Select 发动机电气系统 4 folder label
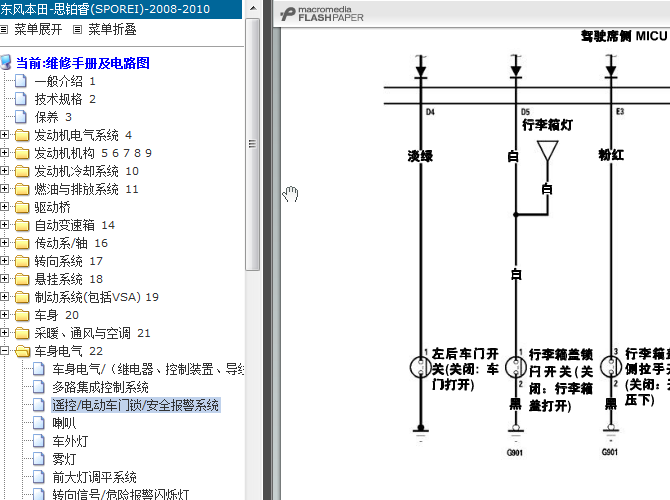Image resolution: width=670 pixels, height=500 pixels. tap(83, 135)
